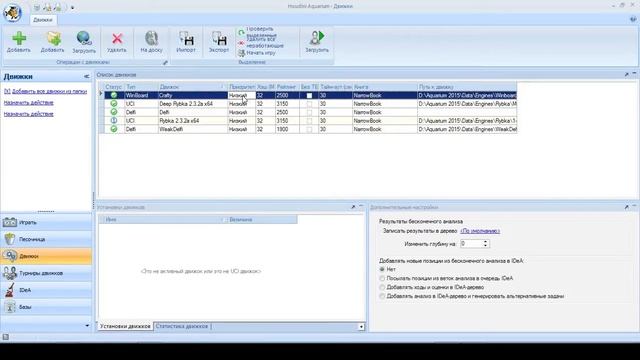This screenshot has height=360, width=640.
Task: Open the quick access toolbar customize dropdown arrow
Action: click(x=72, y=8)
